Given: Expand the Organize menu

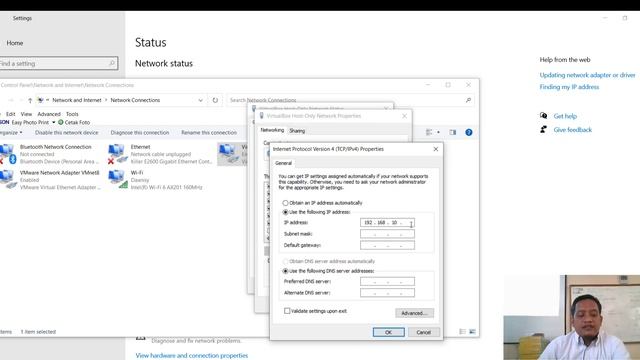Looking at the screenshot, I should [11, 133].
